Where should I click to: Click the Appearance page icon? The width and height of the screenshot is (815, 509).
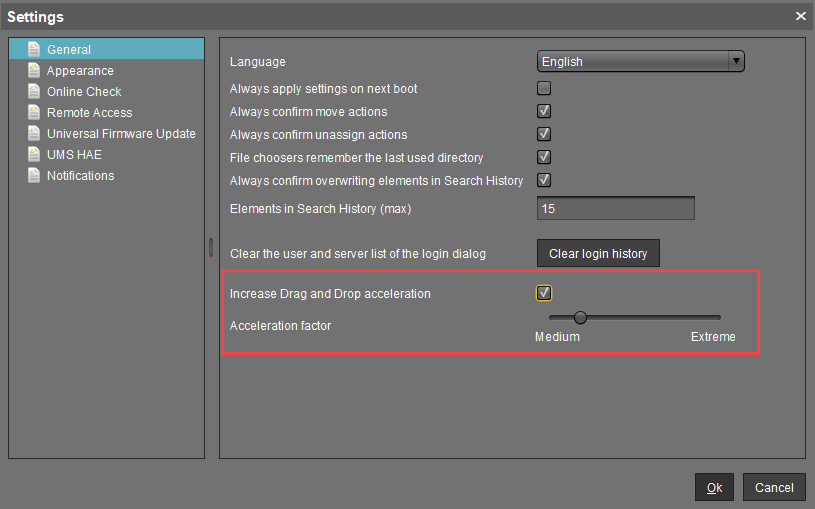point(34,70)
